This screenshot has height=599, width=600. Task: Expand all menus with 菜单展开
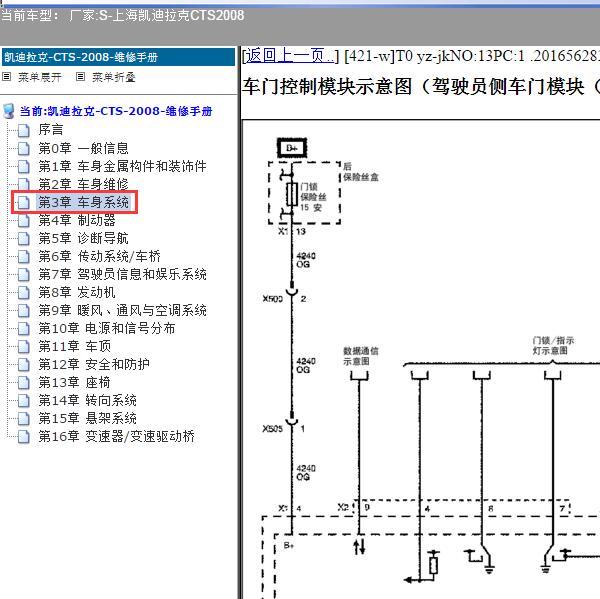pos(39,77)
